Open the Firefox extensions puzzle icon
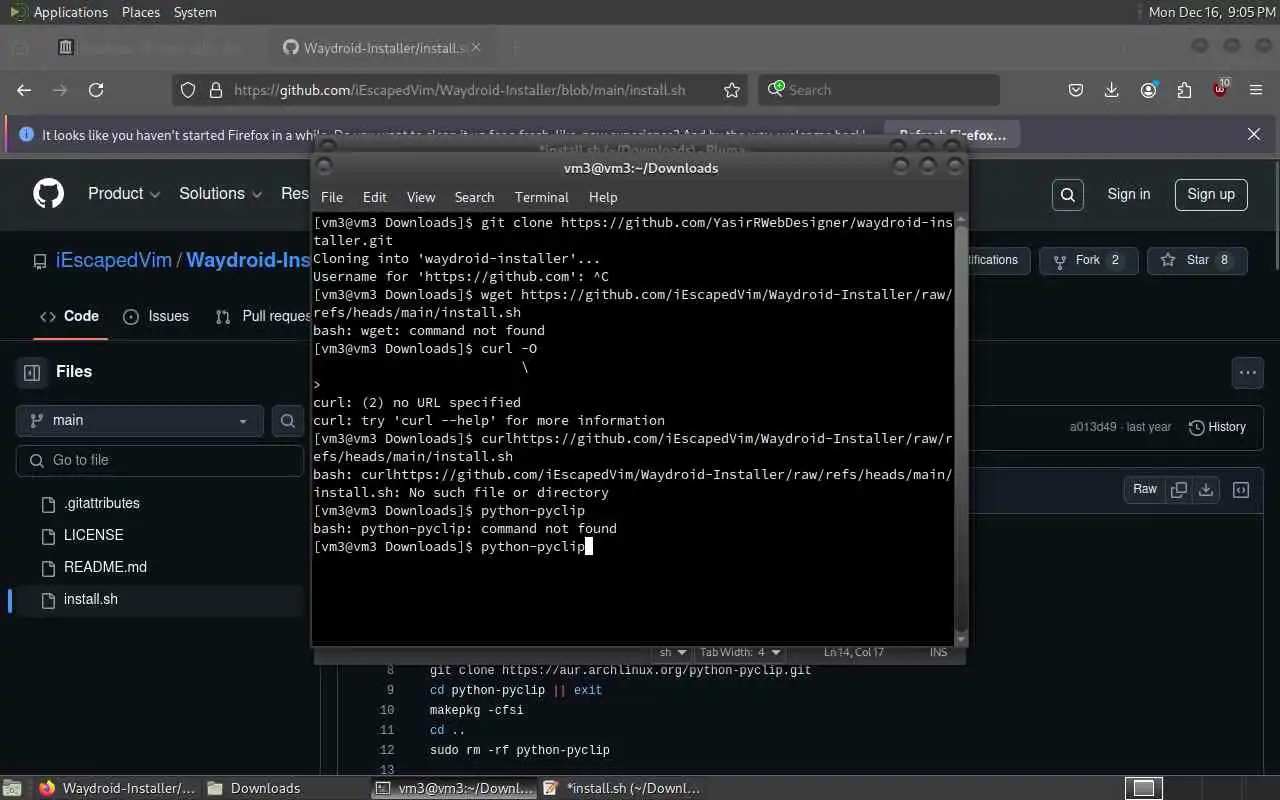The height and width of the screenshot is (800, 1280). (1184, 90)
